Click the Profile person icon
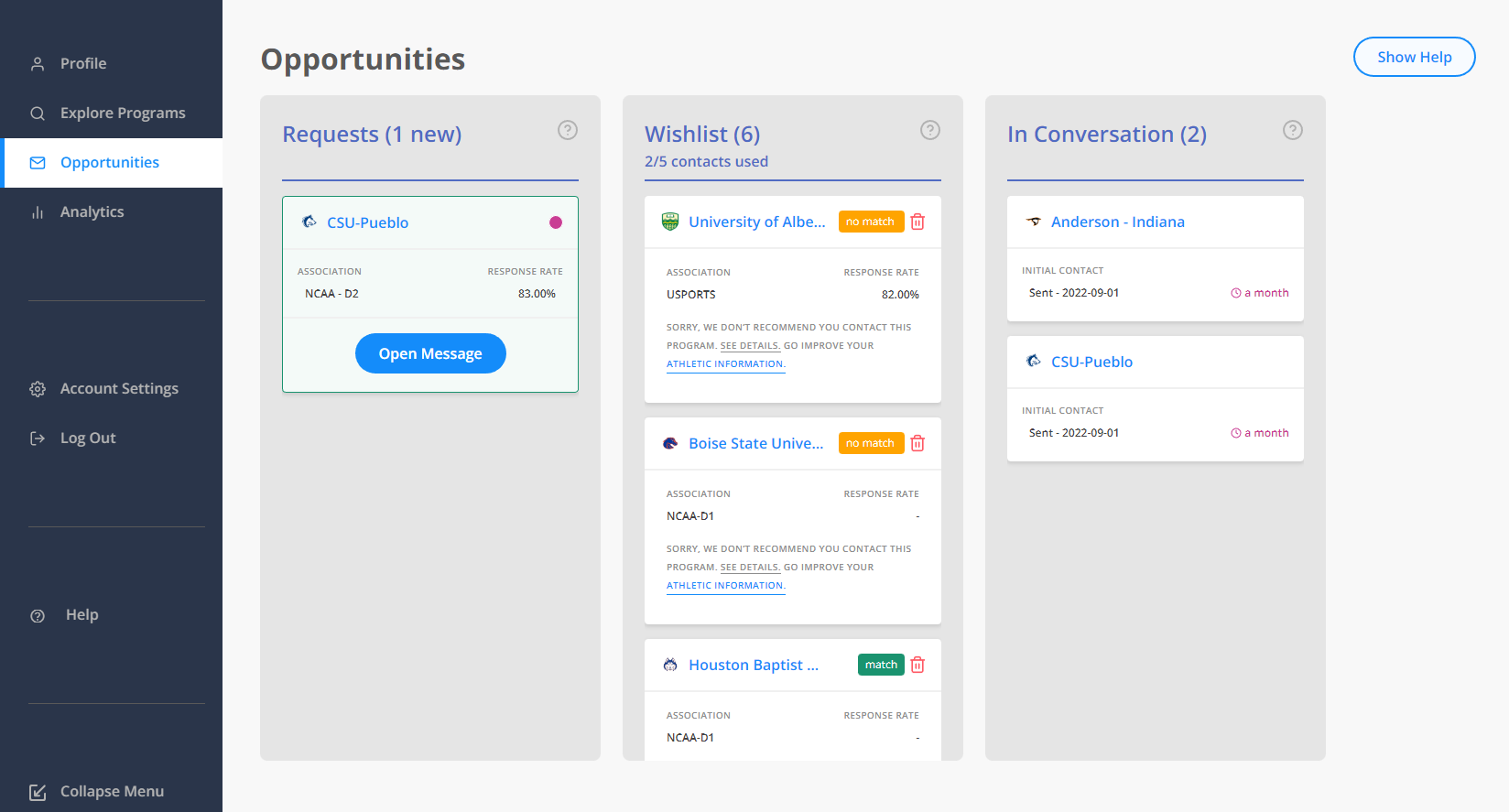Image resolution: width=1509 pixels, height=812 pixels. (x=38, y=64)
